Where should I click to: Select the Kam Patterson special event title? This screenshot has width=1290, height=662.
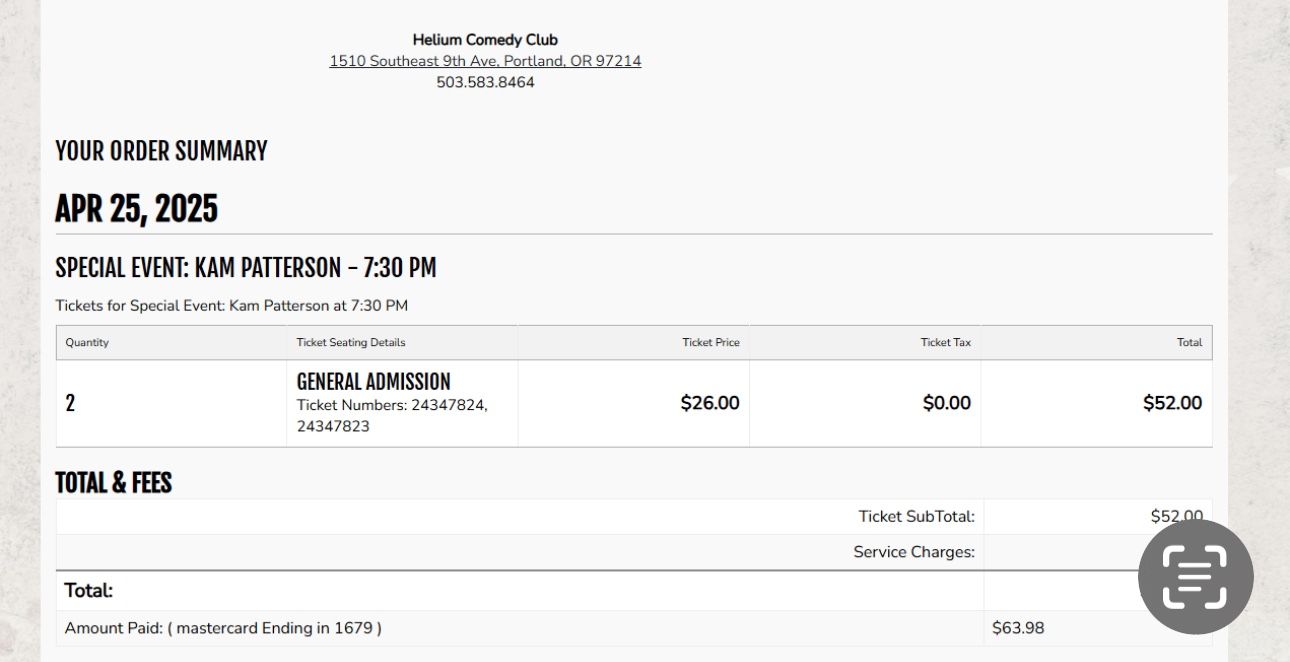coord(245,268)
